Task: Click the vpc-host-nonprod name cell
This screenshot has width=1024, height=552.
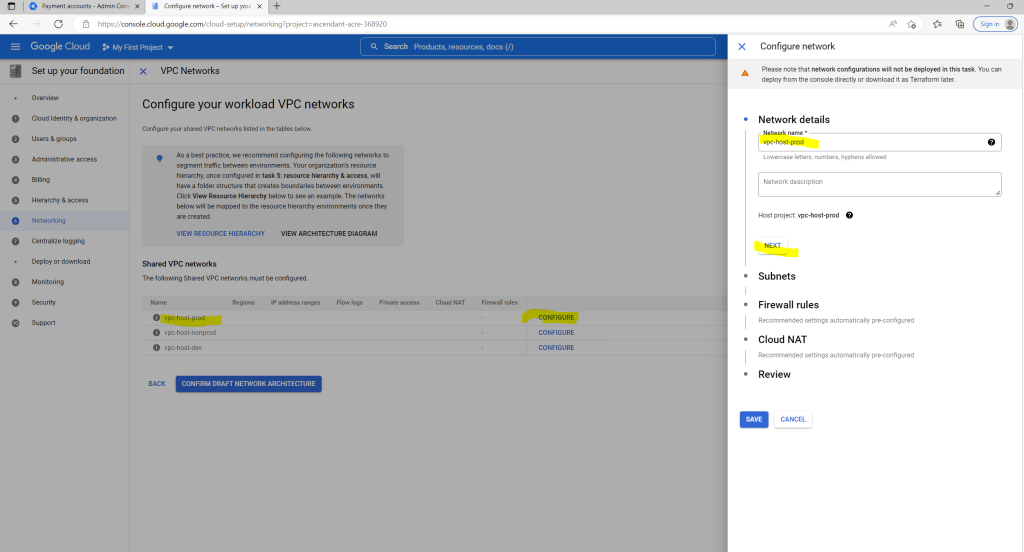Action: click(x=189, y=333)
